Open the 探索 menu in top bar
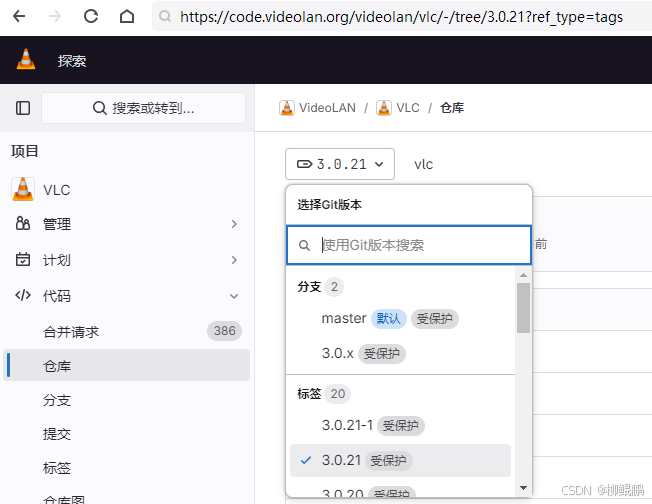652x504 pixels. pyautogui.click(x=72, y=61)
